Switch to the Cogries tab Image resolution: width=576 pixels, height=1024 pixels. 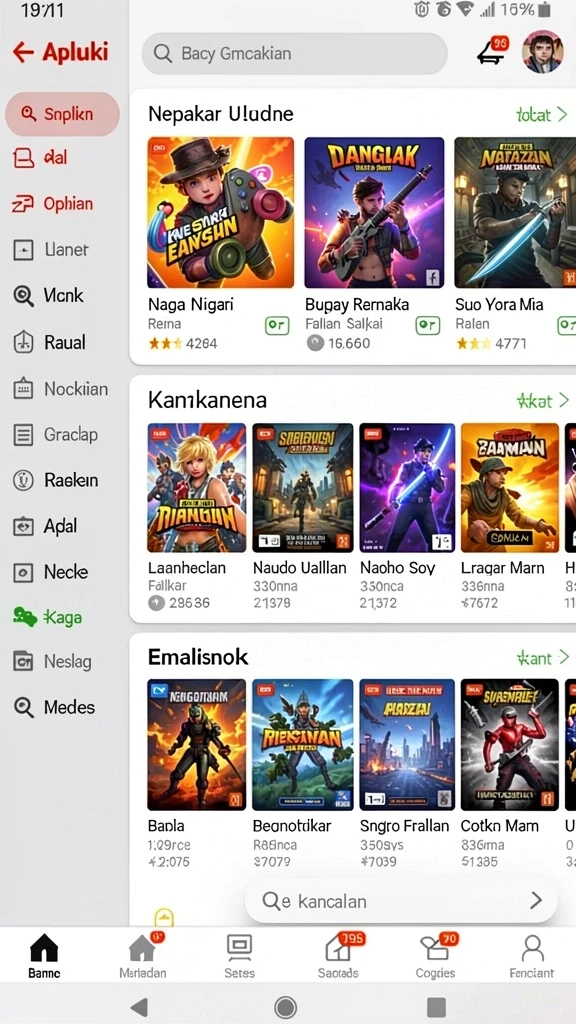tap(436, 956)
